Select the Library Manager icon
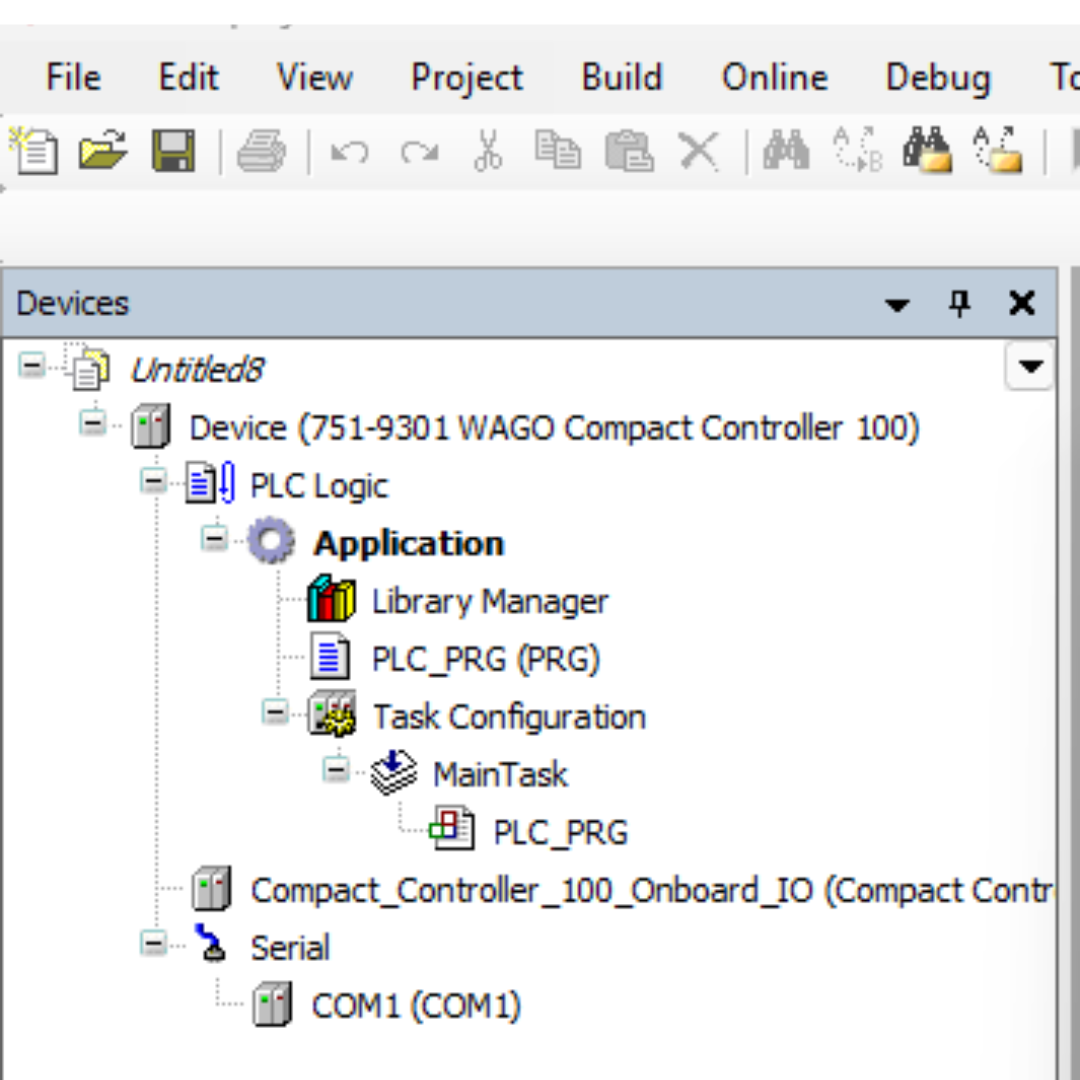Viewport: 1080px width, 1080px height. 331,599
